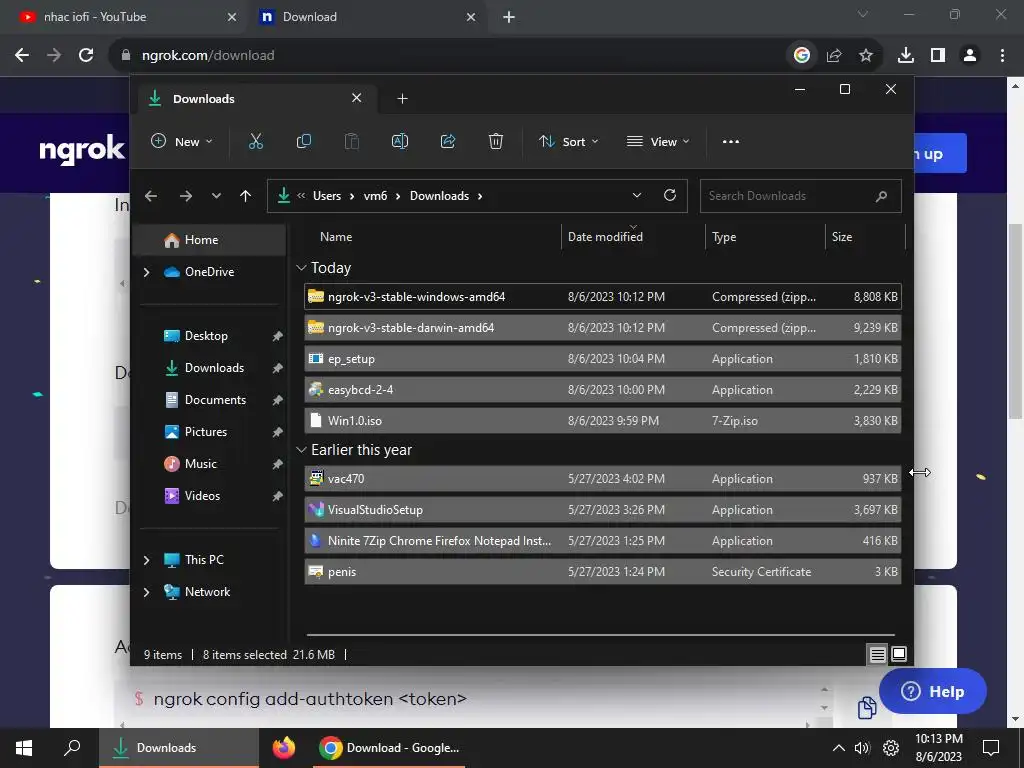
Task: Open recent locations chevron dropdown
Action: coord(216,196)
